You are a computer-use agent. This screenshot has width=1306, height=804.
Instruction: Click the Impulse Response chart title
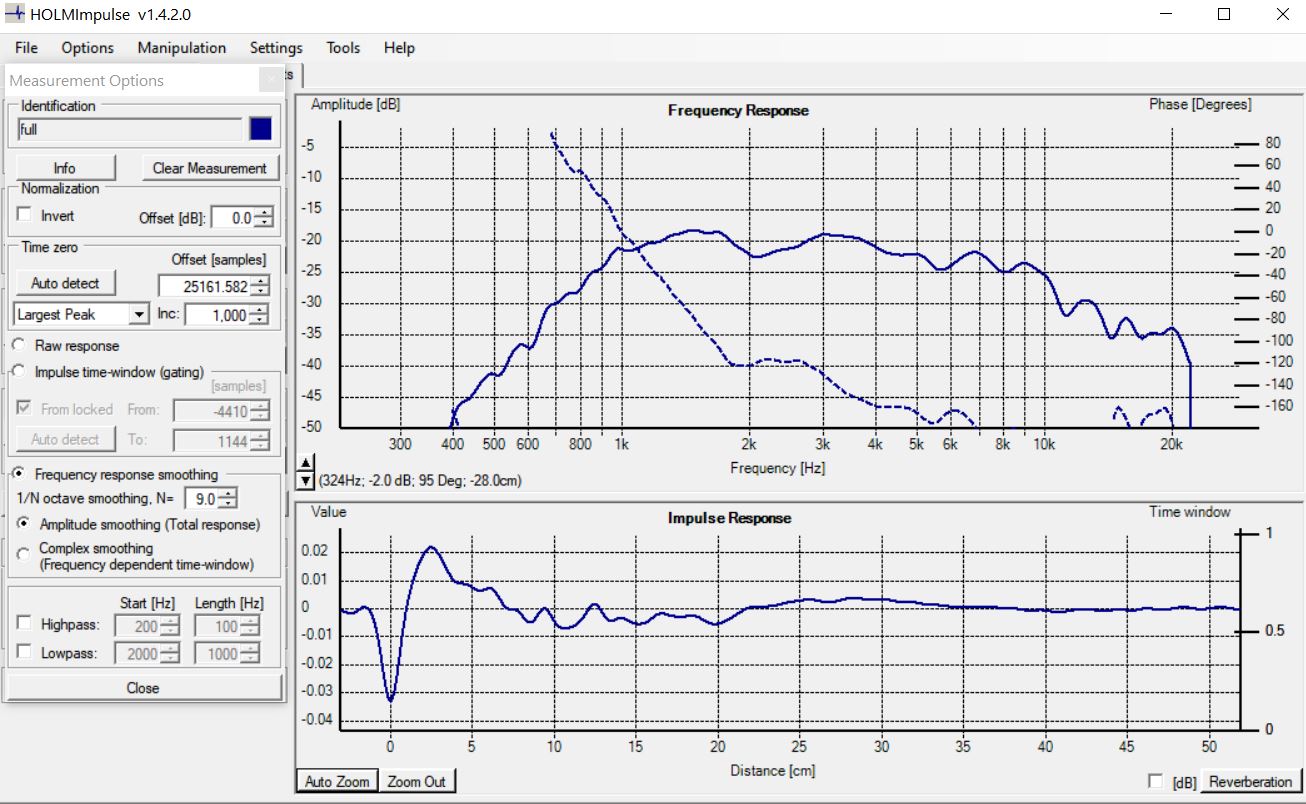(x=729, y=518)
